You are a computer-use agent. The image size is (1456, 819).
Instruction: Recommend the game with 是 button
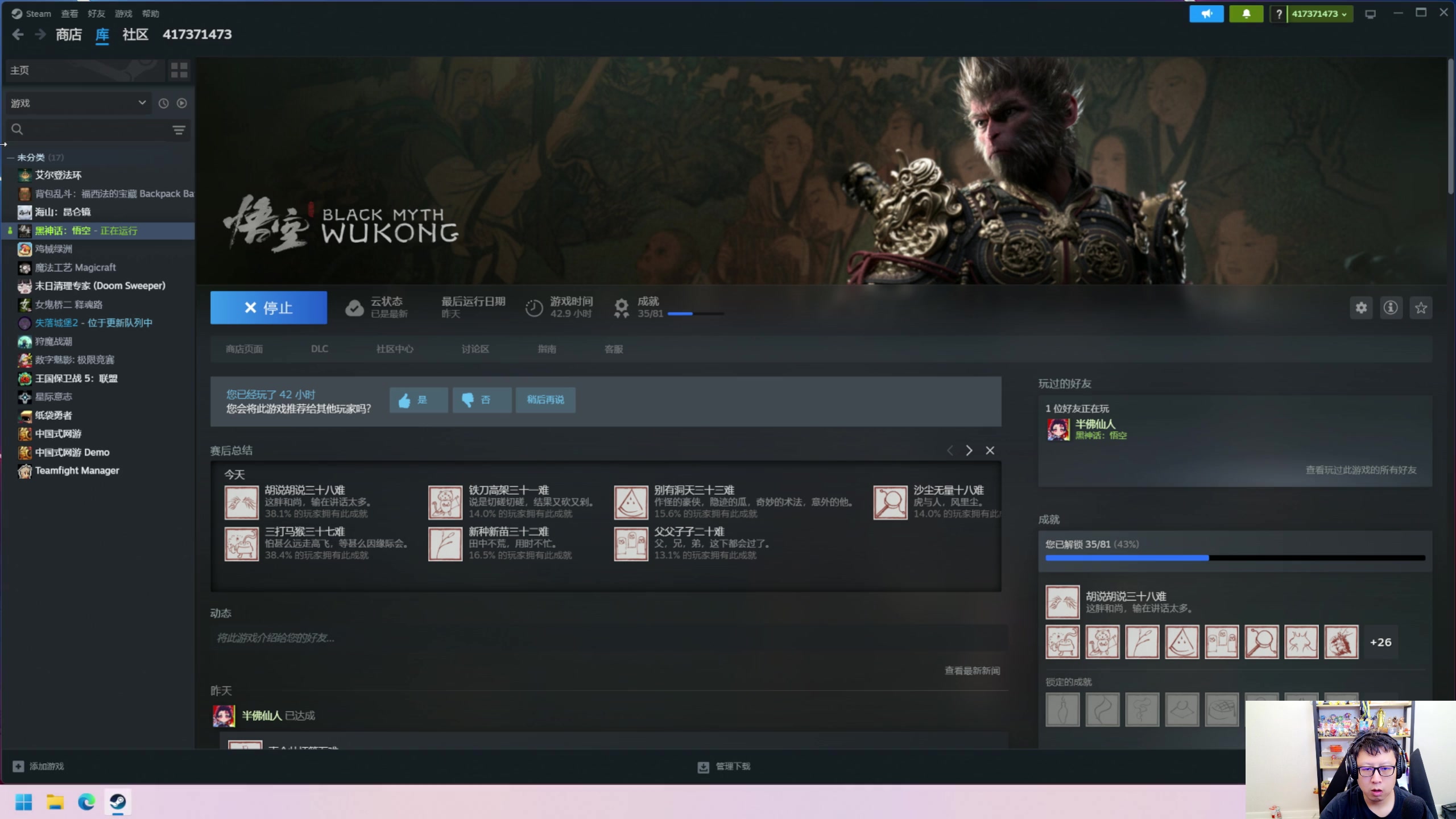point(419,400)
